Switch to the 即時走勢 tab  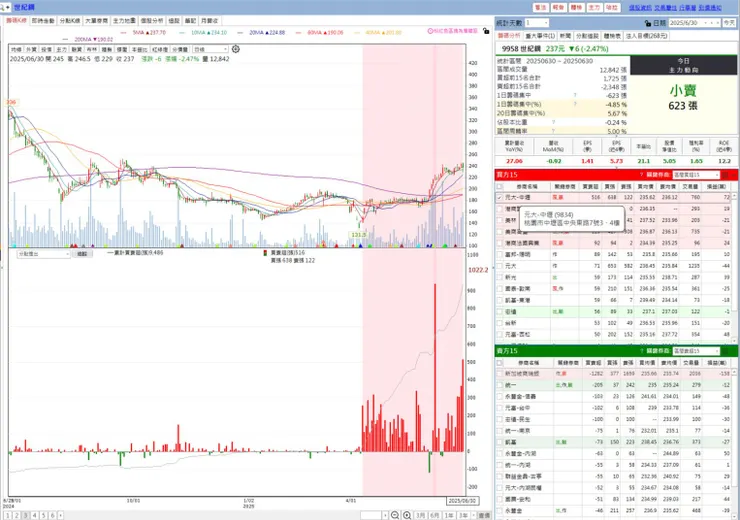tap(43, 21)
